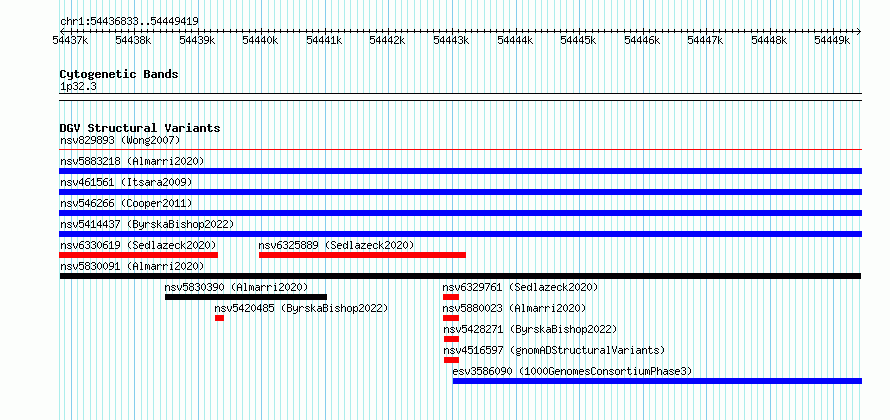Click the 54446k ruler tick label

643,40
